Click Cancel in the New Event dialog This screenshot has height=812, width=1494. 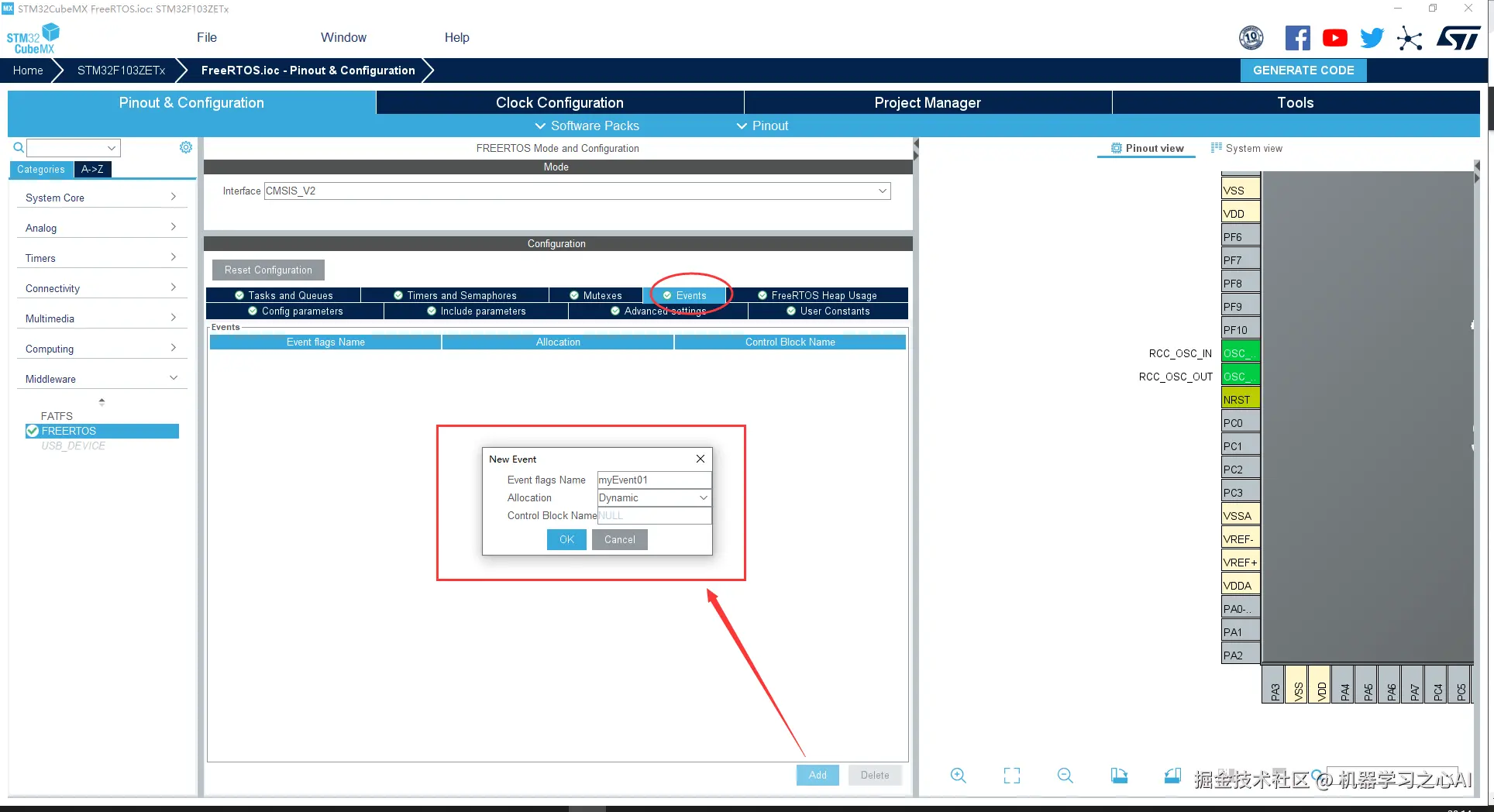click(620, 539)
